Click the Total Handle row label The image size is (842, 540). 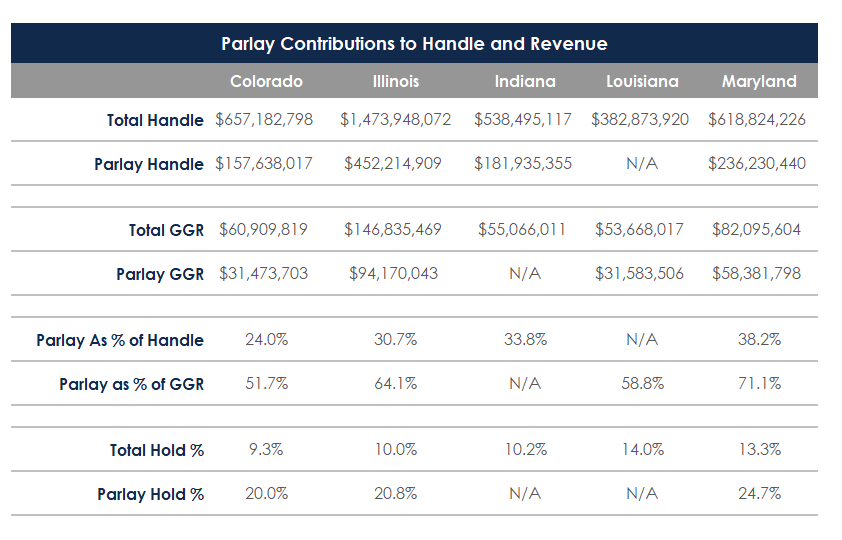click(155, 120)
